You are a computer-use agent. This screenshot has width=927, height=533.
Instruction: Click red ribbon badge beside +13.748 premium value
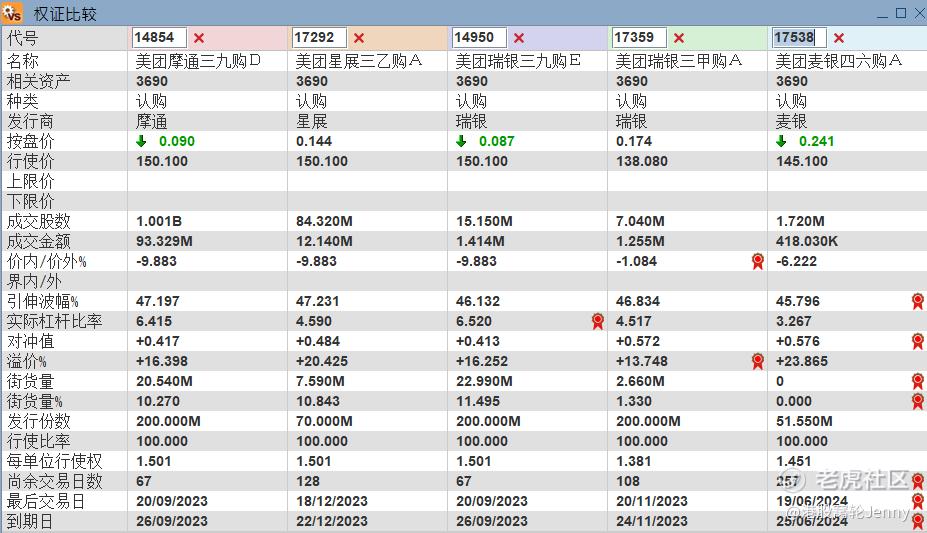pyautogui.click(x=757, y=362)
